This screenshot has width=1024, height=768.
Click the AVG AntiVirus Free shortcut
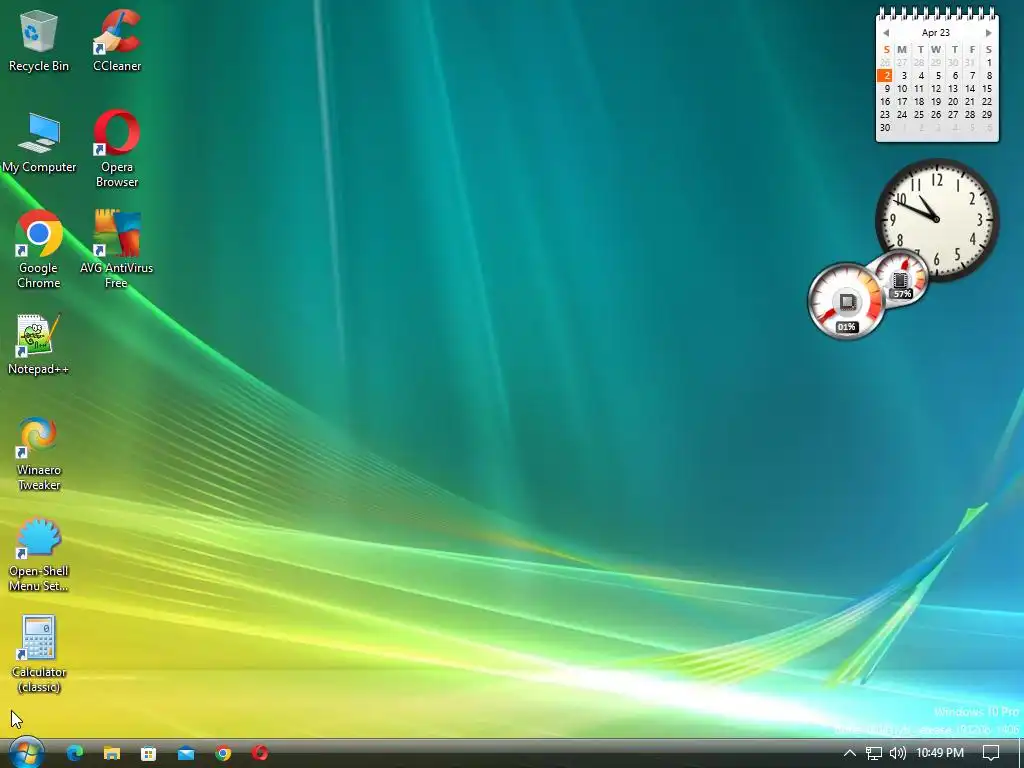(x=116, y=249)
